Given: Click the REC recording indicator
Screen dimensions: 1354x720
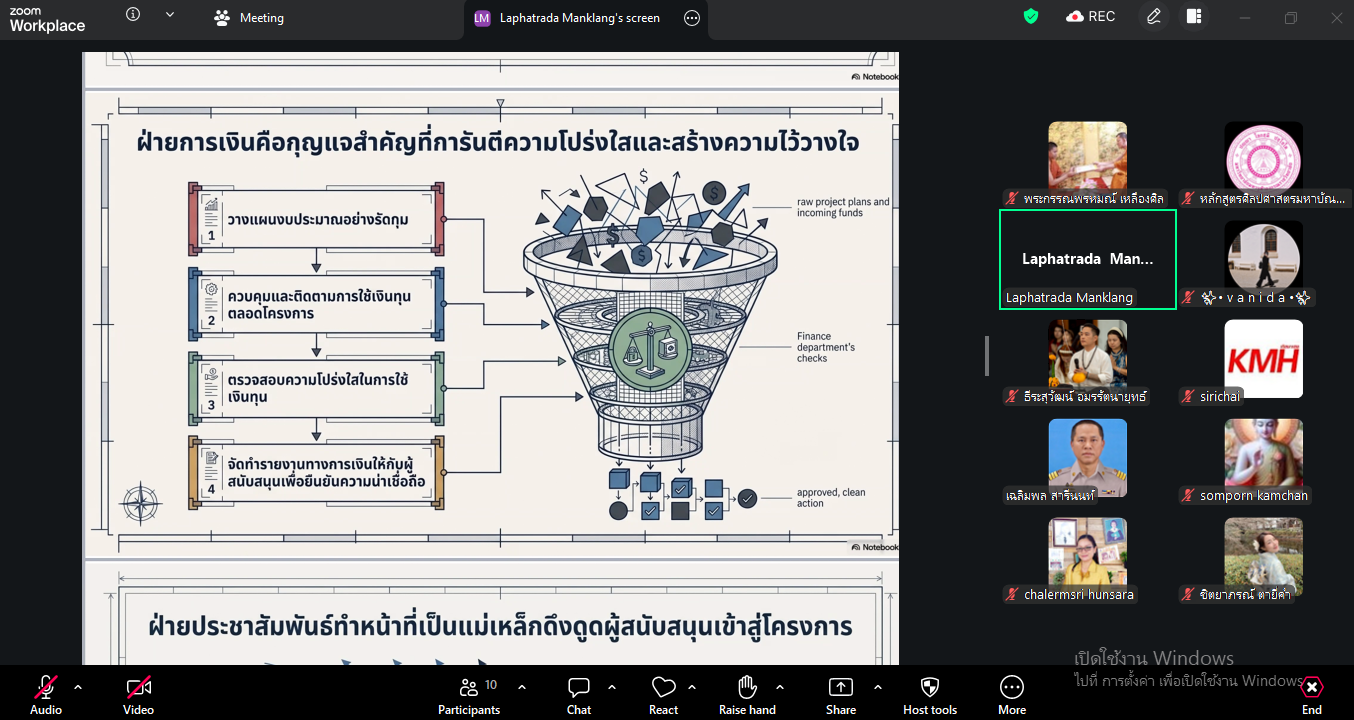Looking at the screenshot, I should click(1090, 16).
